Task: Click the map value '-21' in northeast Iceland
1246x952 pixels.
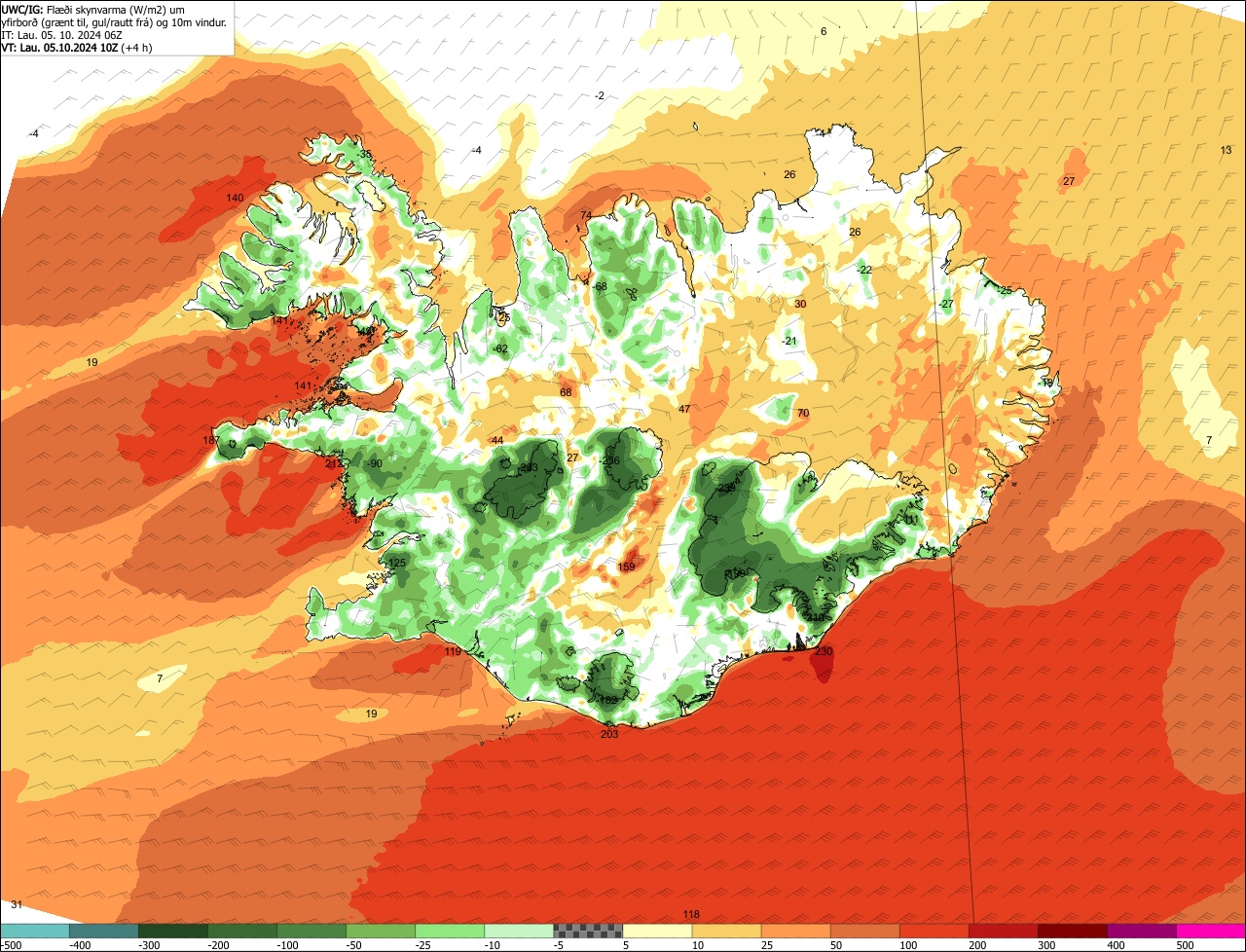Action: pyautogui.click(x=789, y=341)
